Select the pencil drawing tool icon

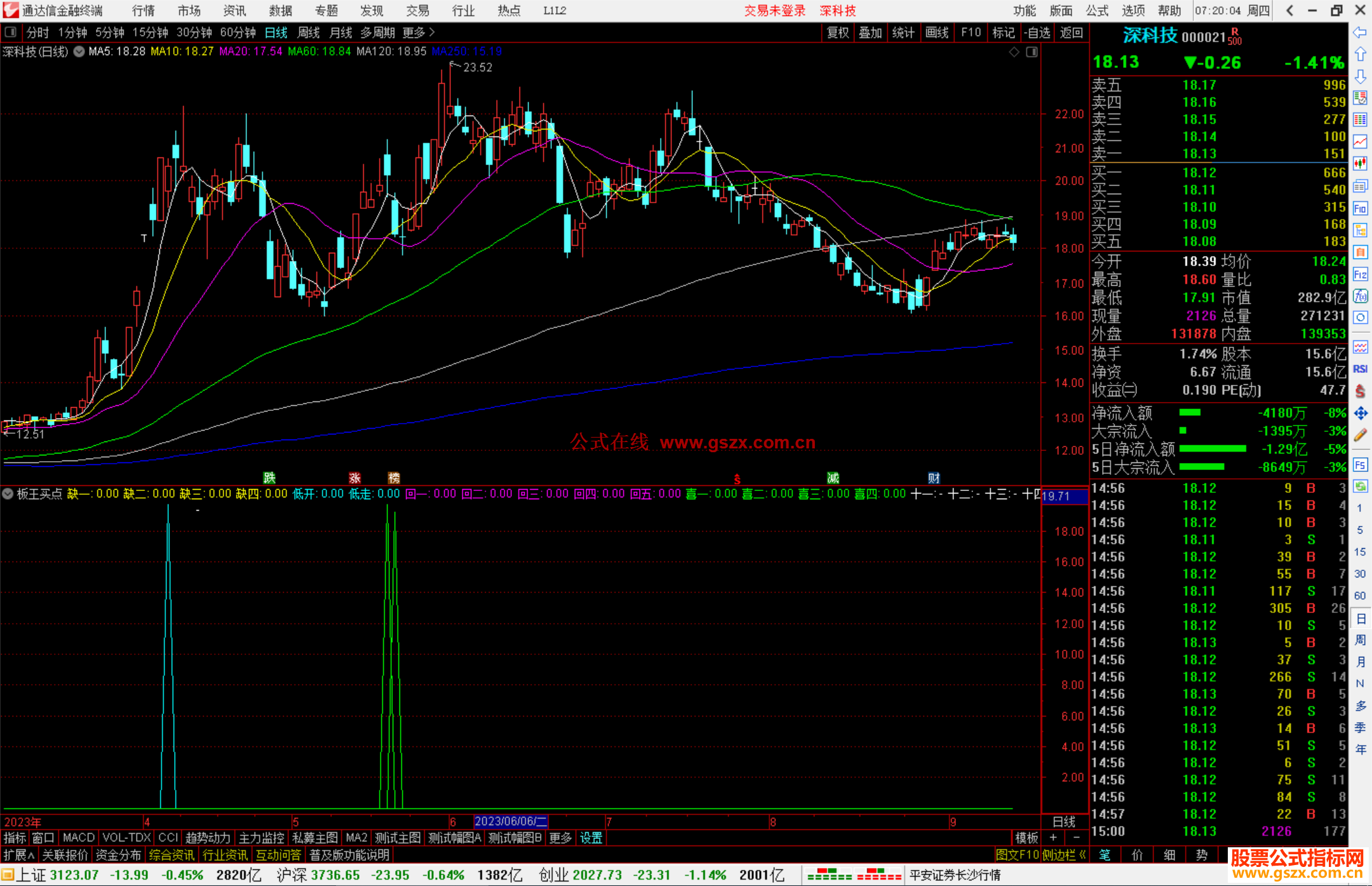[x=1360, y=436]
